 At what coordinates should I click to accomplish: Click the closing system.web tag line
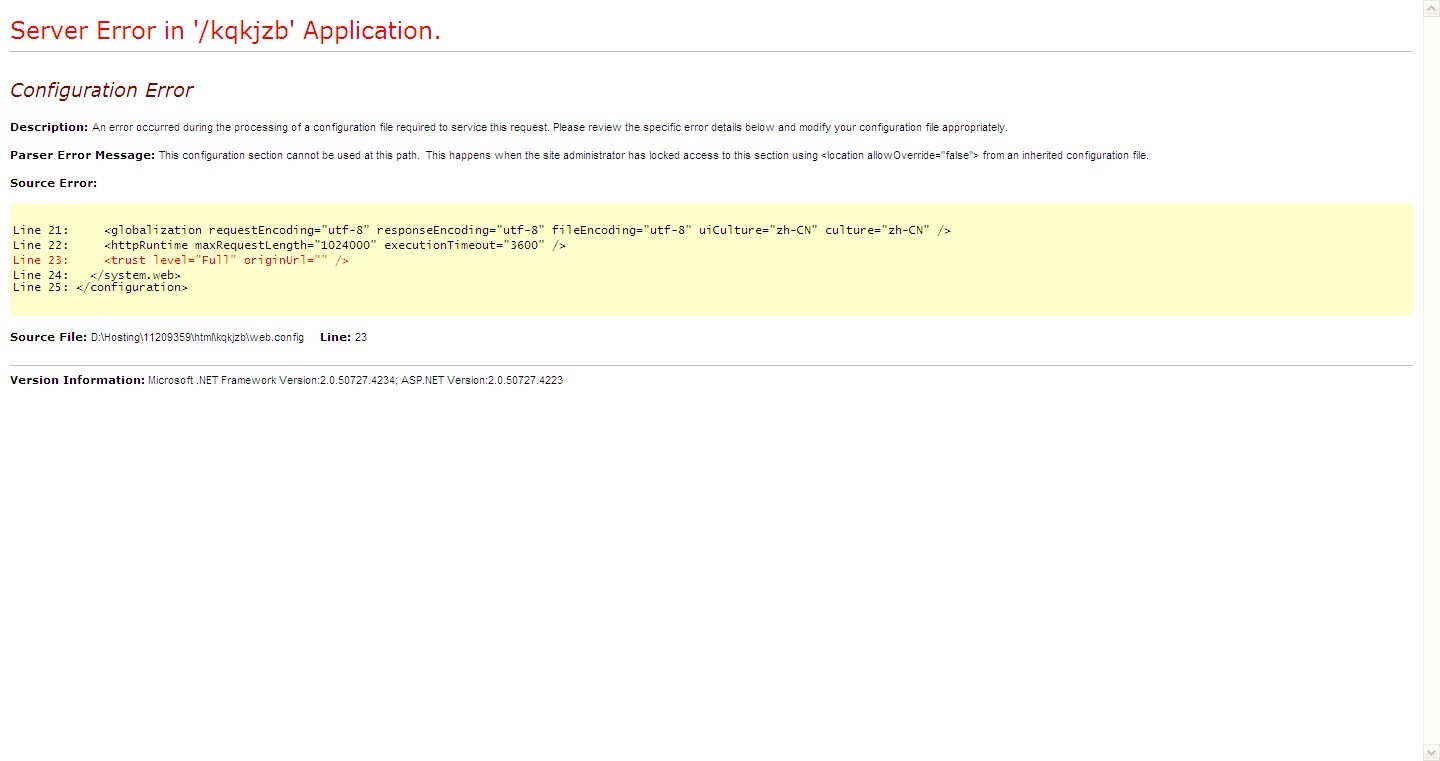pyautogui.click(x=135, y=274)
